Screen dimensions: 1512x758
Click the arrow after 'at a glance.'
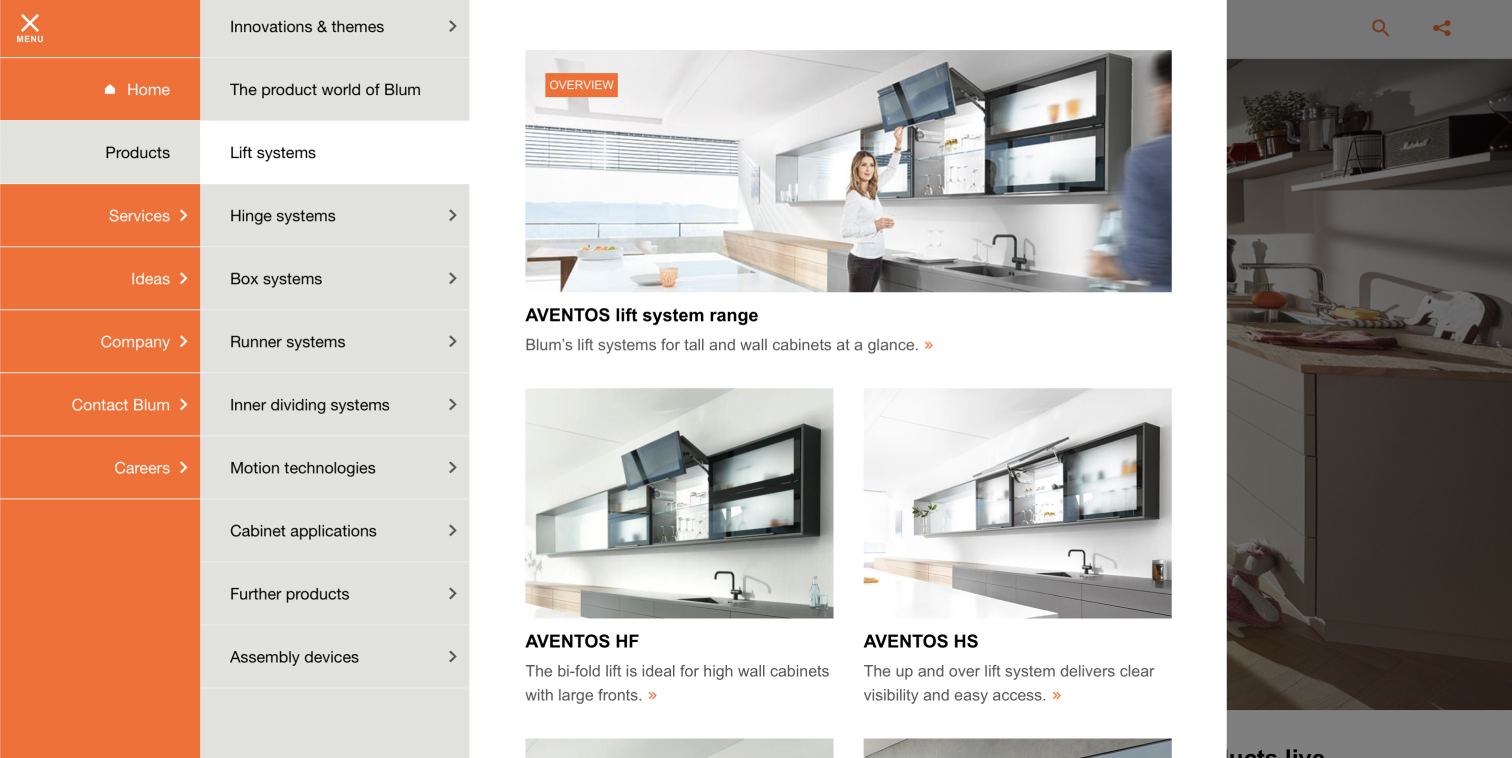929,345
